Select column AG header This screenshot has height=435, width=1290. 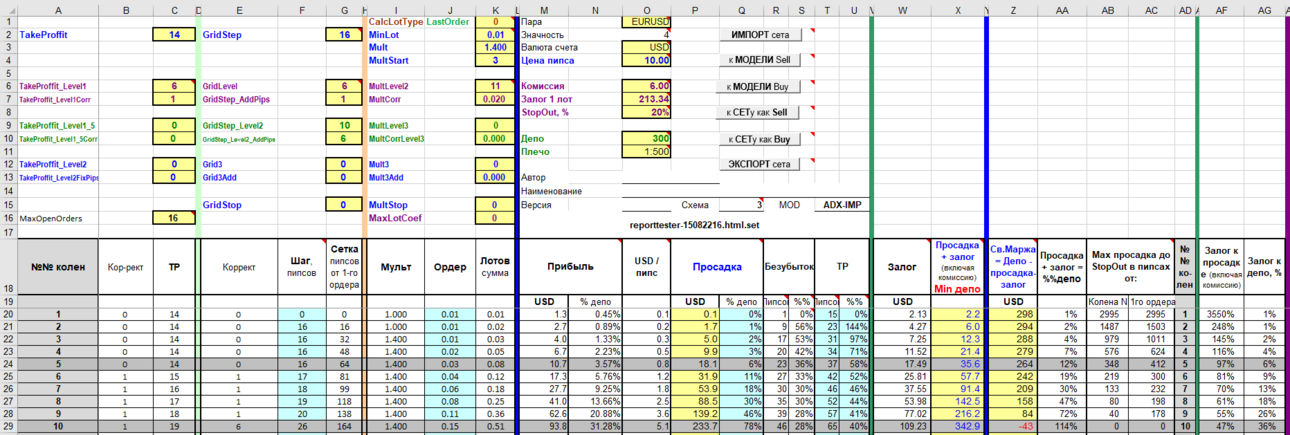pyautogui.click(x=1265, y=8)
